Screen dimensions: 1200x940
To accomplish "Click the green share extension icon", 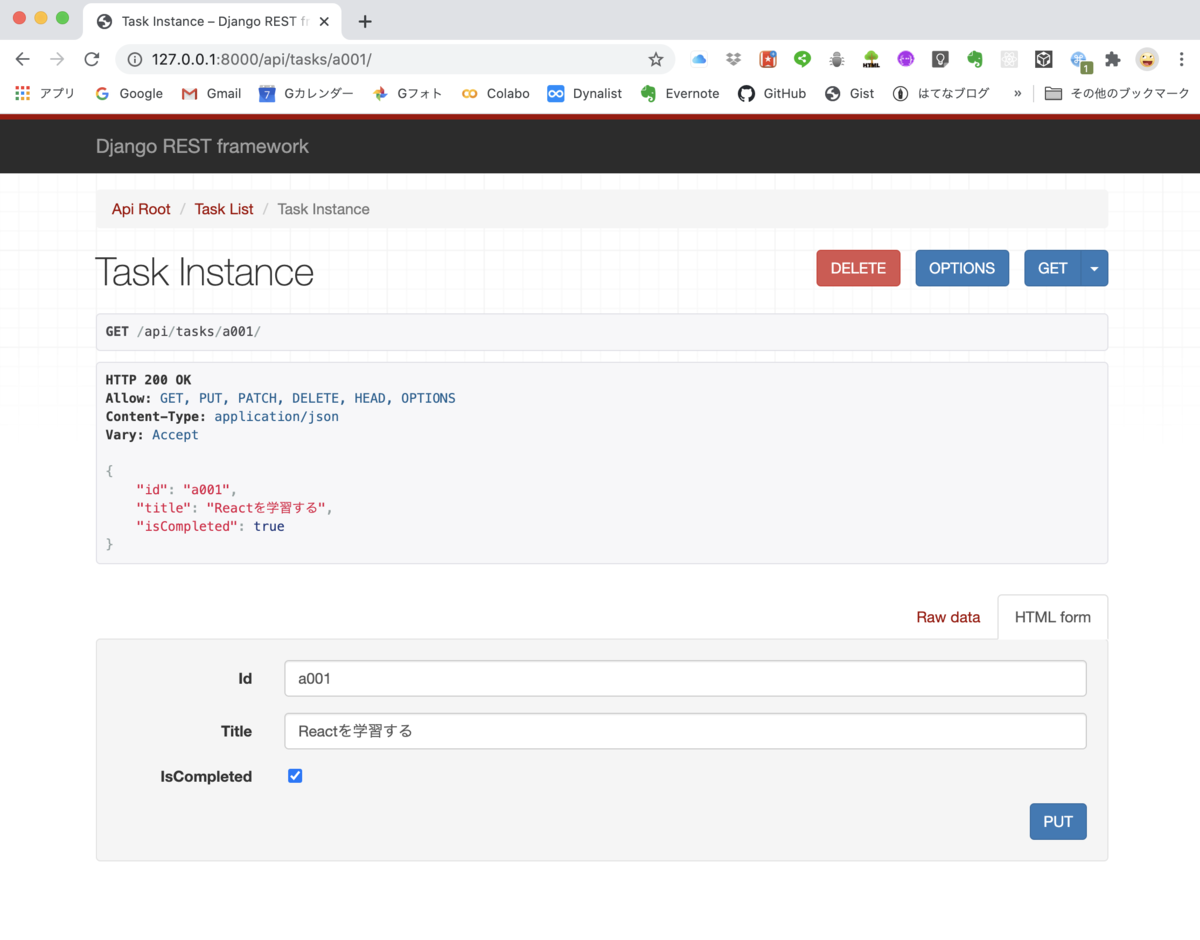I will (x=802, y=60).
